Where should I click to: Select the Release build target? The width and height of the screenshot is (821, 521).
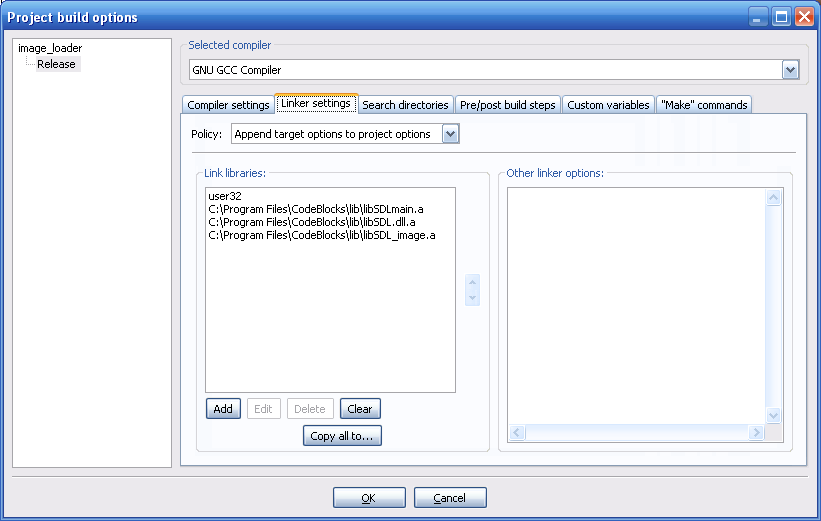[x=56, y=64]
